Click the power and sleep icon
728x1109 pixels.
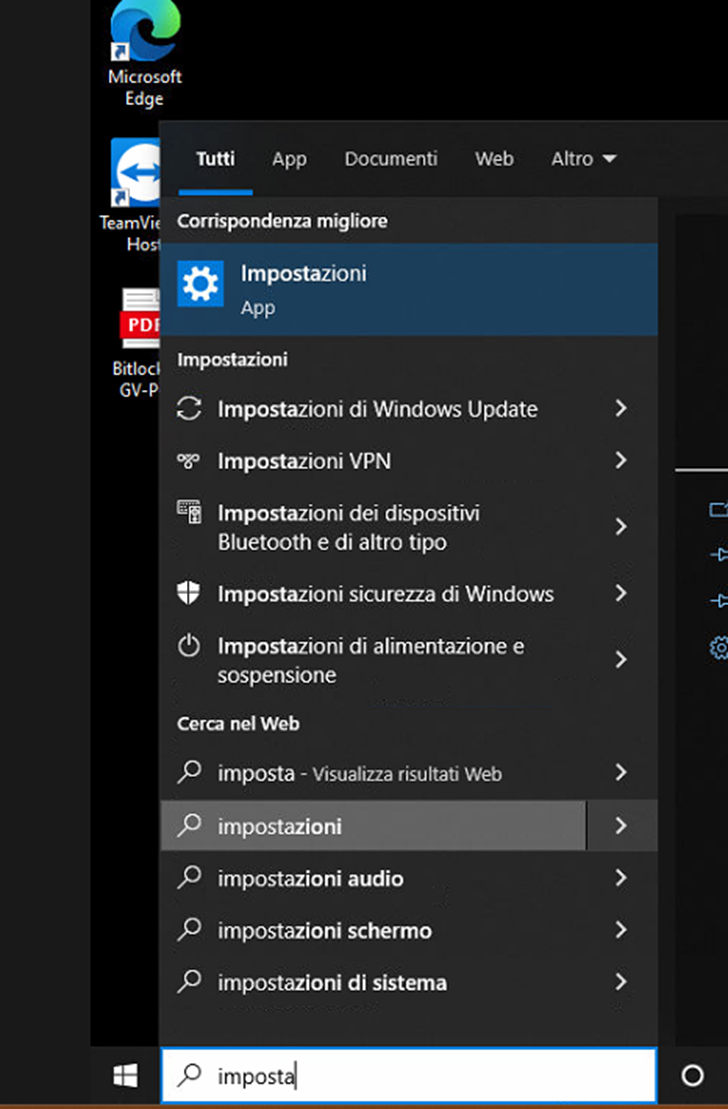(x=189, y=646)
